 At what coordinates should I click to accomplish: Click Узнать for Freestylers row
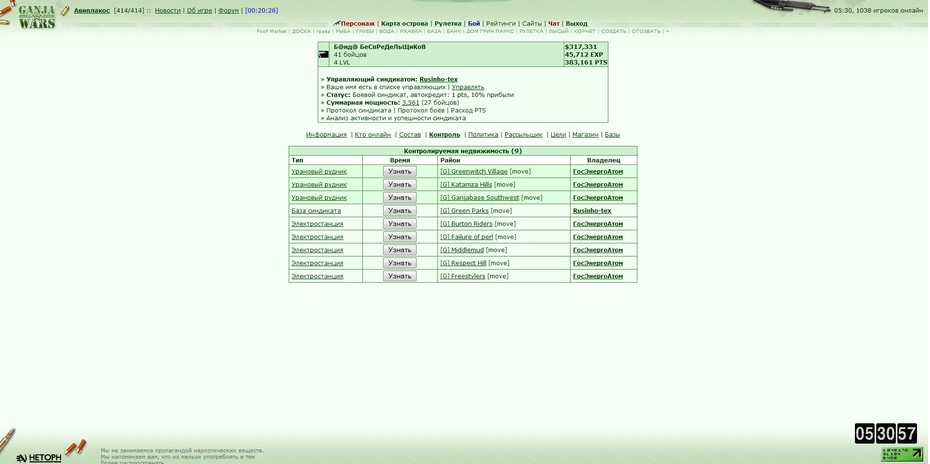click(x=400, y=276)
